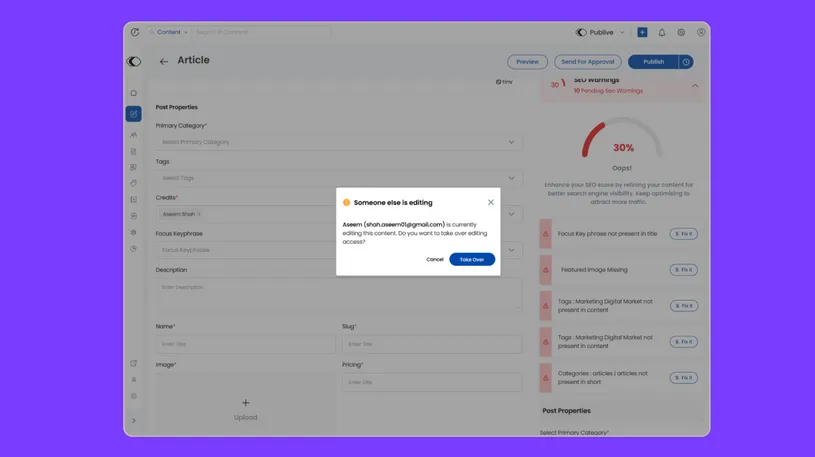Open the media gallery sidebar icon
Screen dimensions: 815x457
pyautogui.click(x=134, y=167)
